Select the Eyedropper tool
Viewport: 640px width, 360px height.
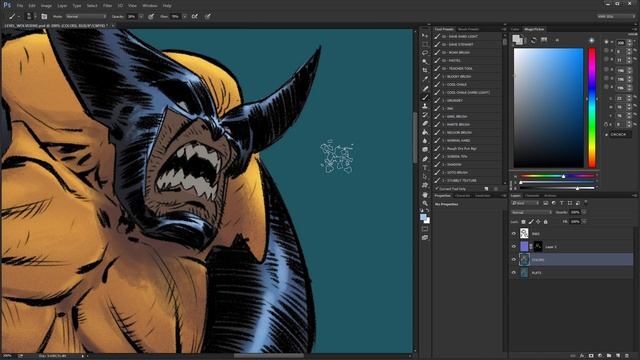[425, 79]
